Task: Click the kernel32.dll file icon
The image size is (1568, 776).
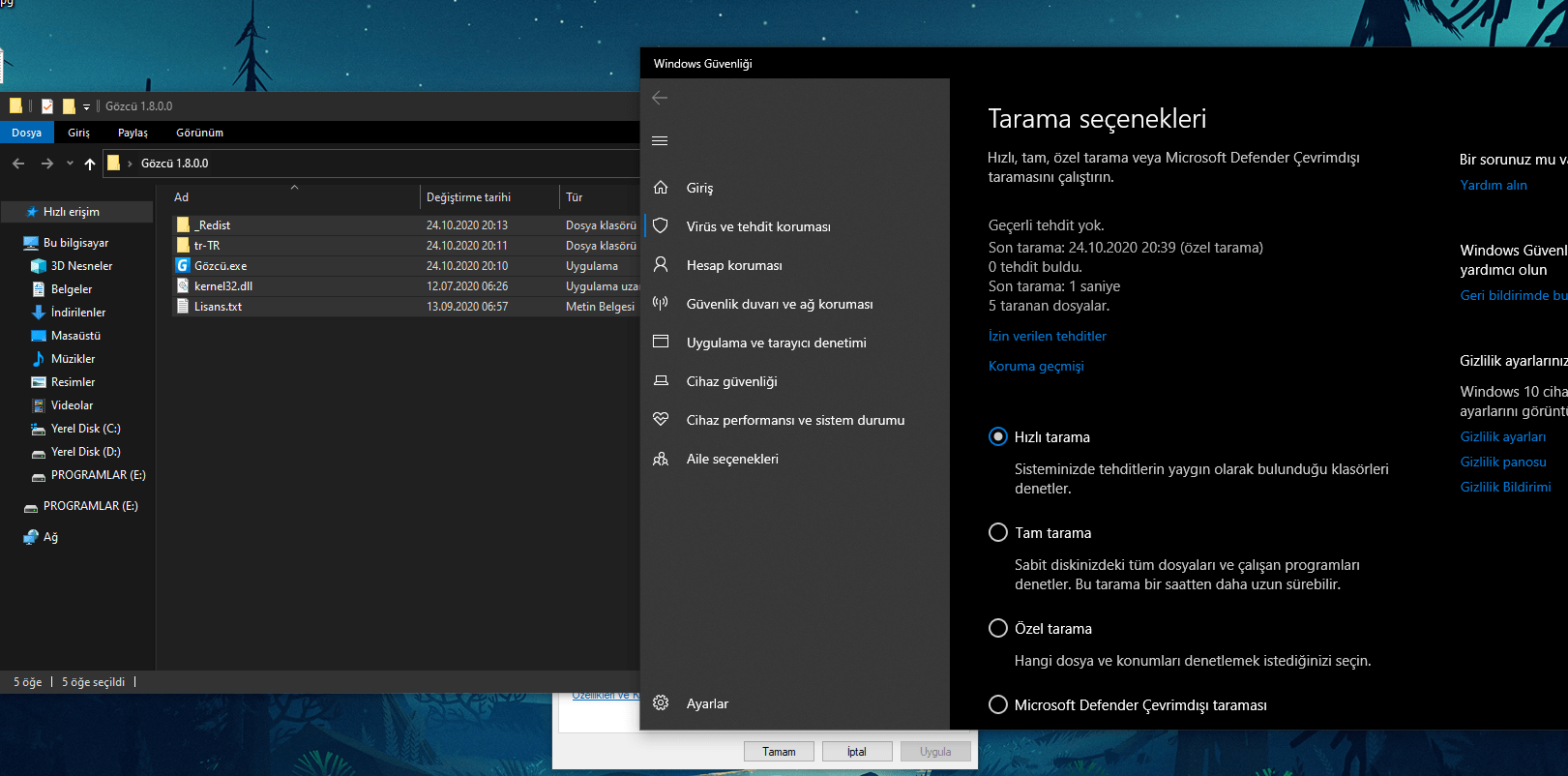Action: coord(183,285)
